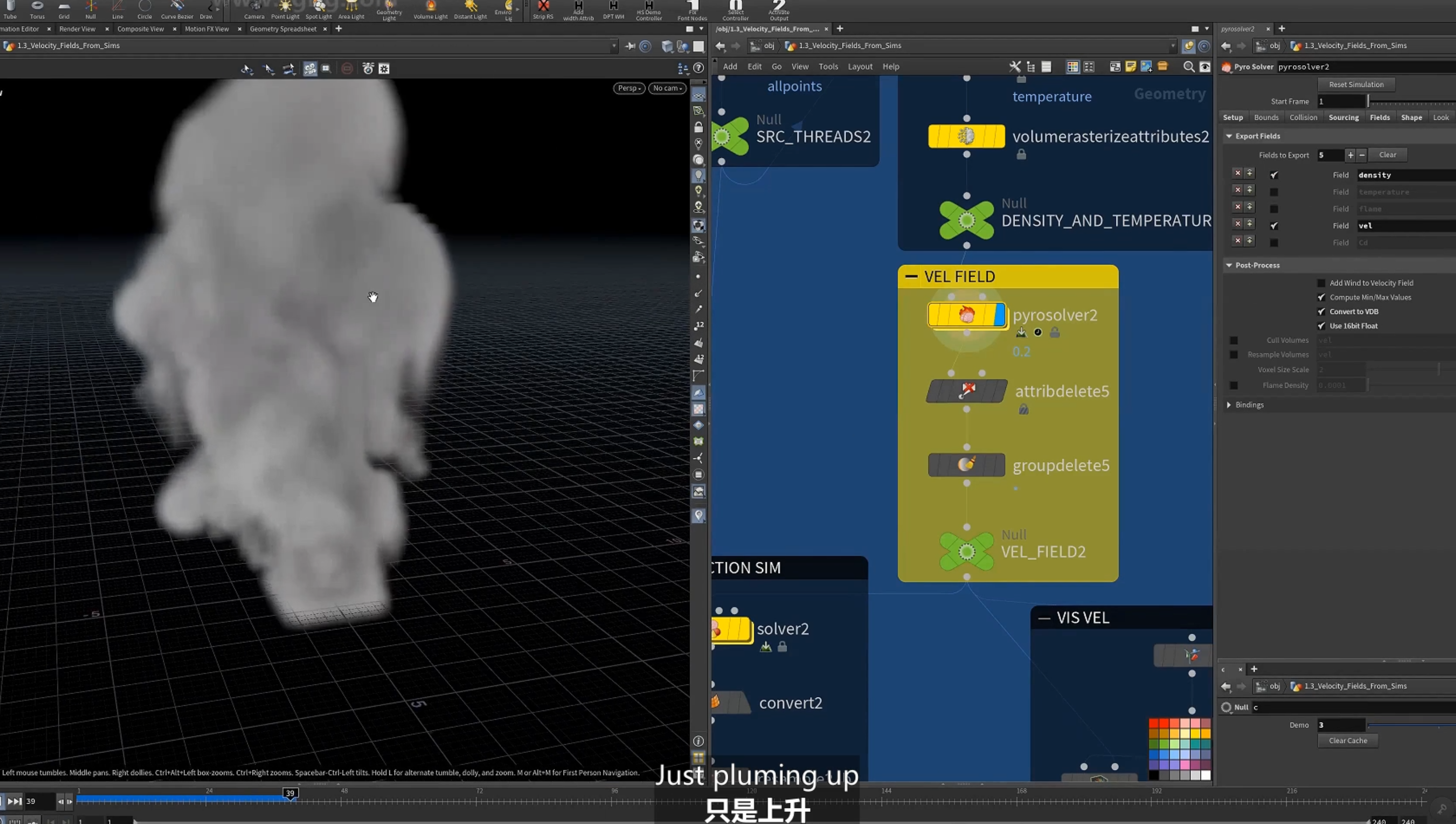Open the Persp viewport dropdown
Viewport: 1456px width, 824px height.
pos(629,88)
